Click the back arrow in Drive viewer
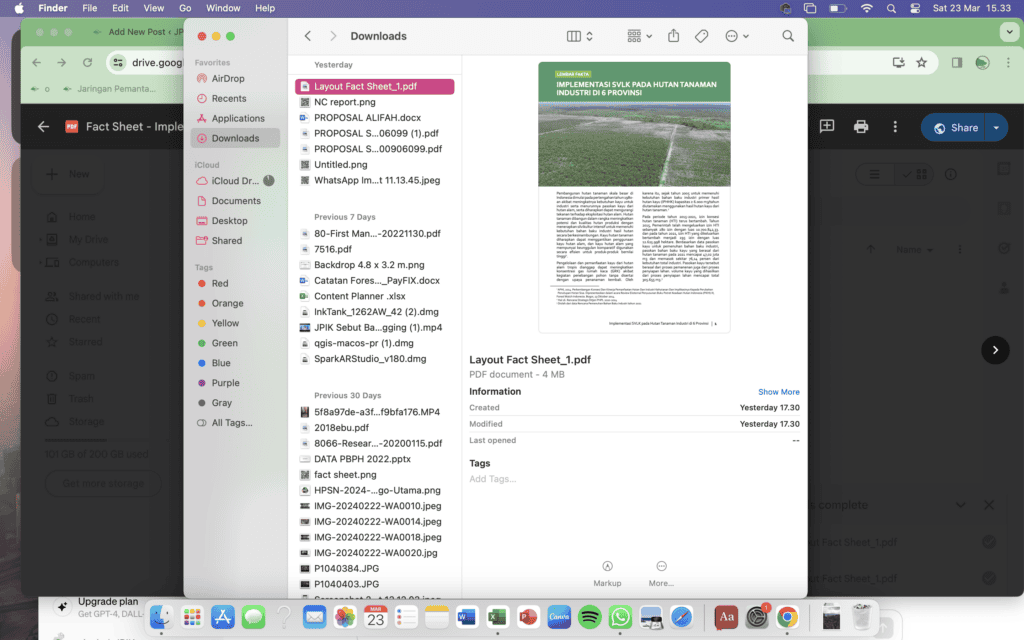Image resolution: width=1024 pixels, height=640 pixels. pyautogui.click(x=43, y=127)
